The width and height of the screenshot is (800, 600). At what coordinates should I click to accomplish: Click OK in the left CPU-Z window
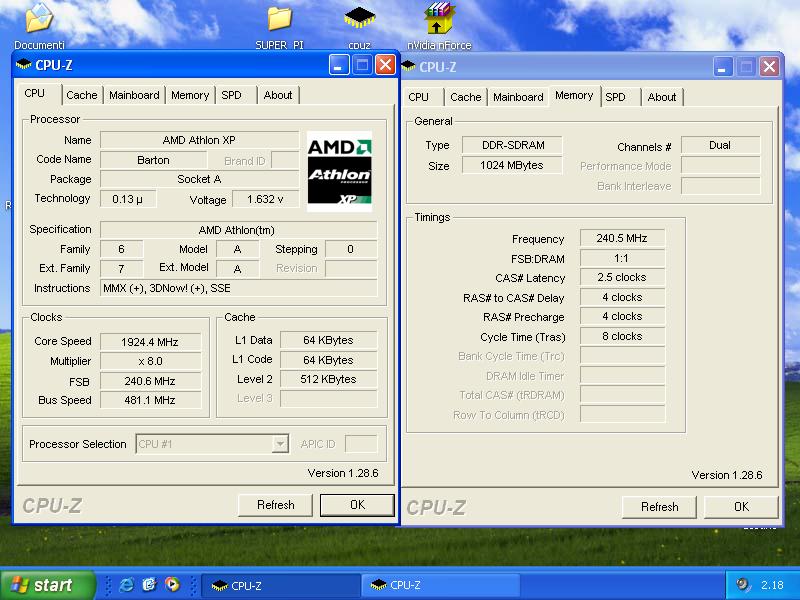coord(357,505)
